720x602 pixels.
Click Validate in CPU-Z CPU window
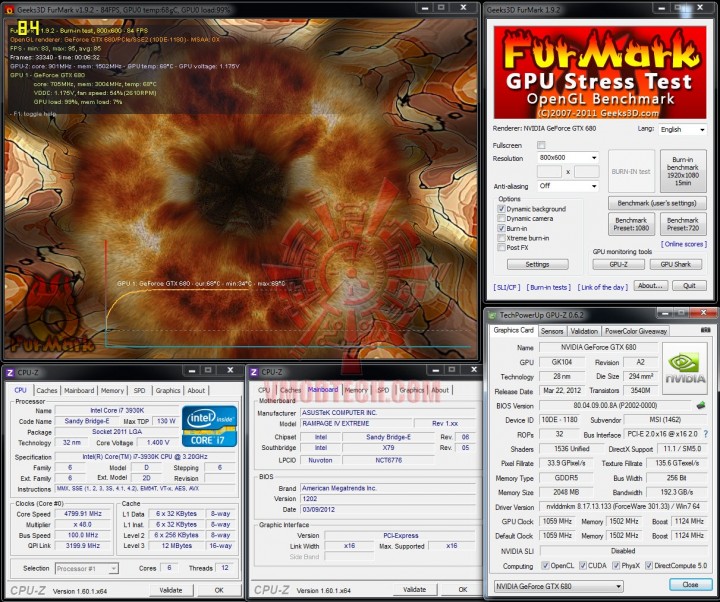(171, 590)
